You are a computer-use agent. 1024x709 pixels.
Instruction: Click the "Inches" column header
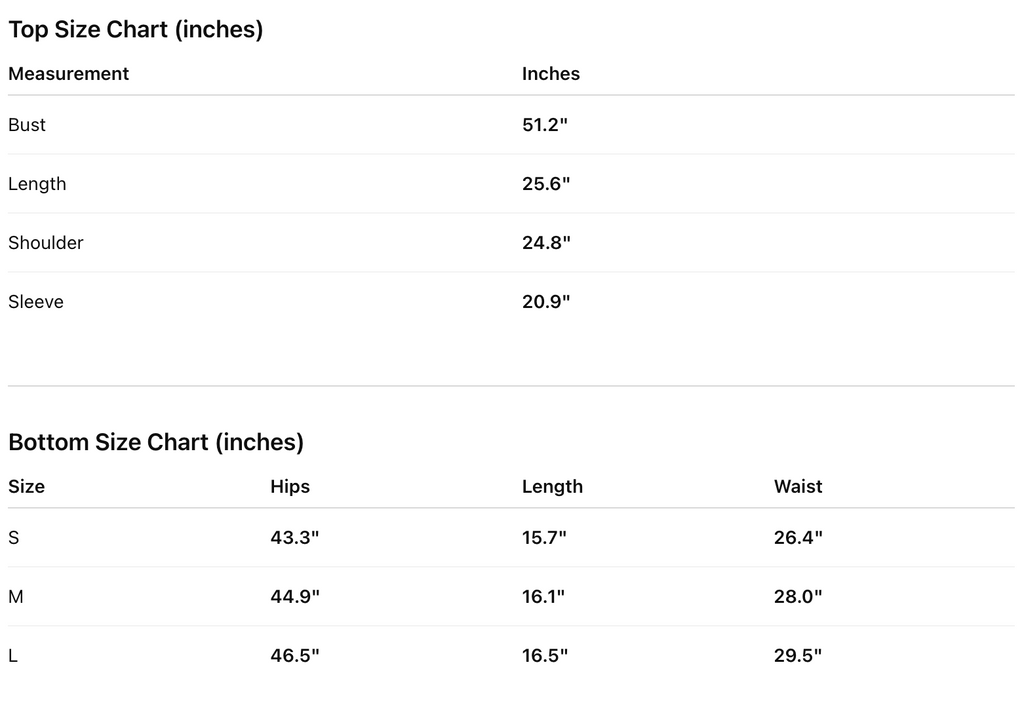[x=550, y=74]
